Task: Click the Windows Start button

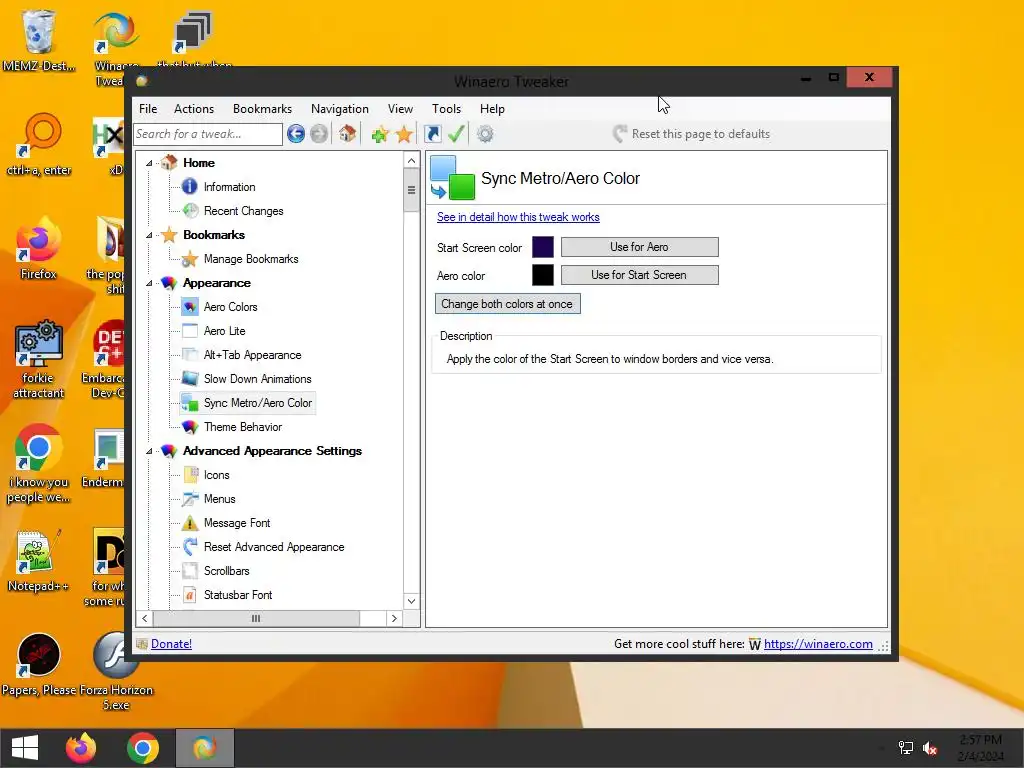Action: click(x=25, y=748)
